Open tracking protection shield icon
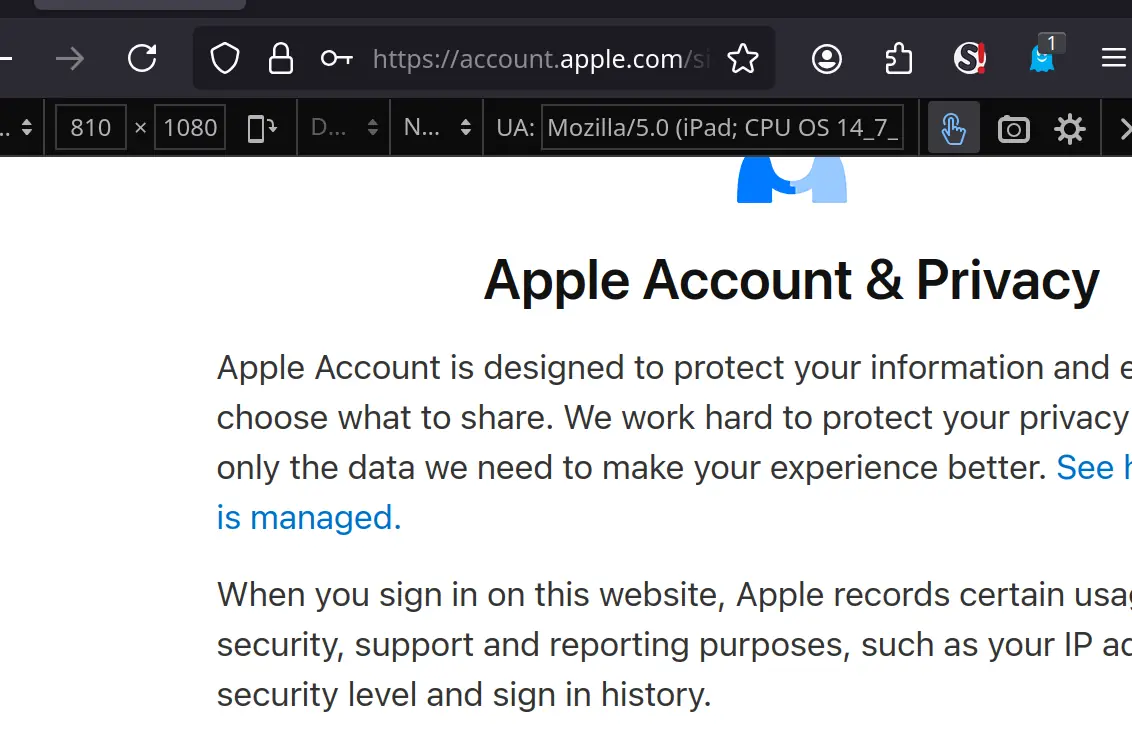This screenshot has height=755, width=1132. point(225,58)
